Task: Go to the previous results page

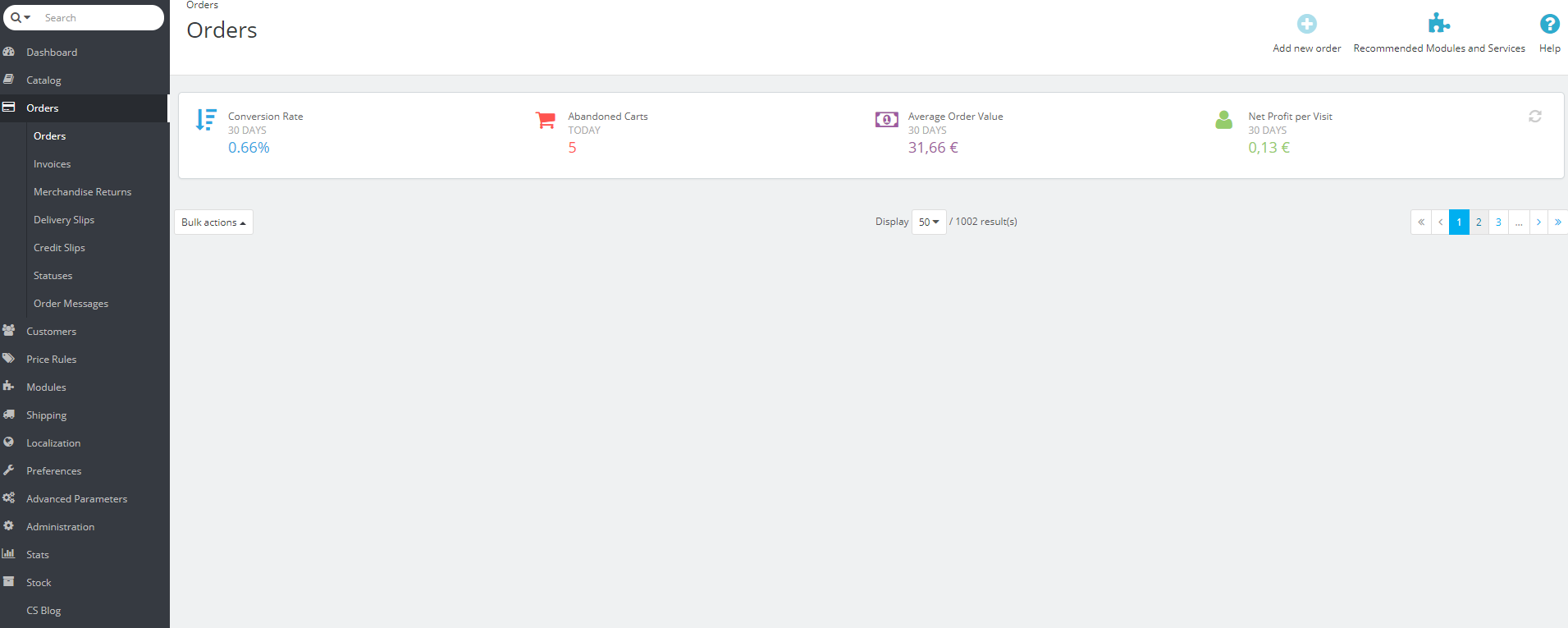Action: click(x=1440, y=222)
